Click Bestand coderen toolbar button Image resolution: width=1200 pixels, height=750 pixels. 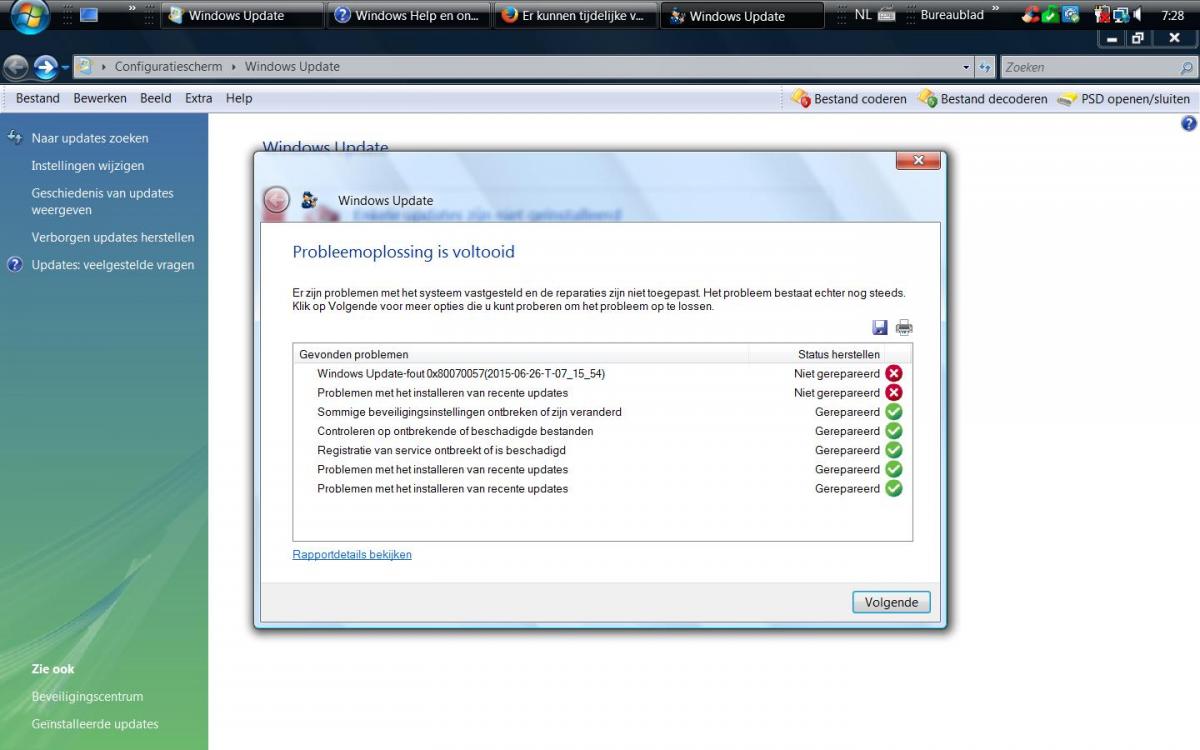(849, 99)
